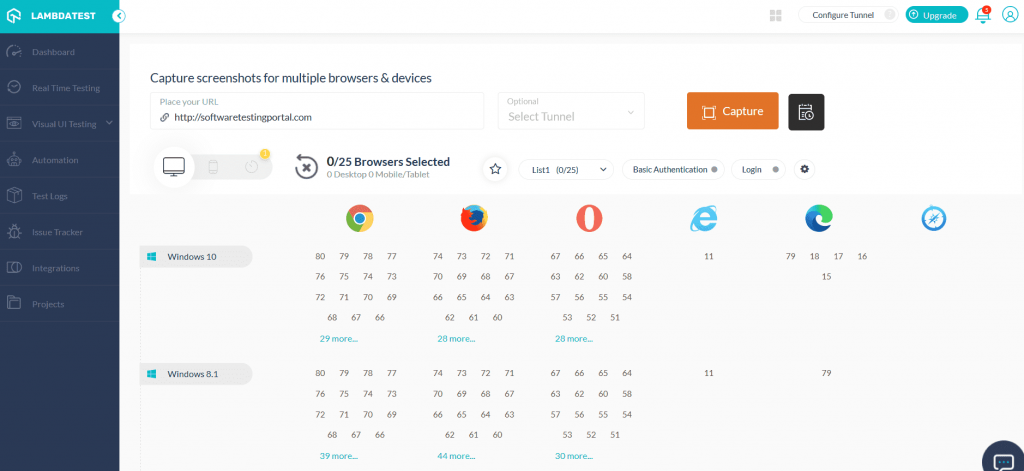Open the schedule screenshot calendar icon
The image size is (1024, 471).
[x=806, y=112]
